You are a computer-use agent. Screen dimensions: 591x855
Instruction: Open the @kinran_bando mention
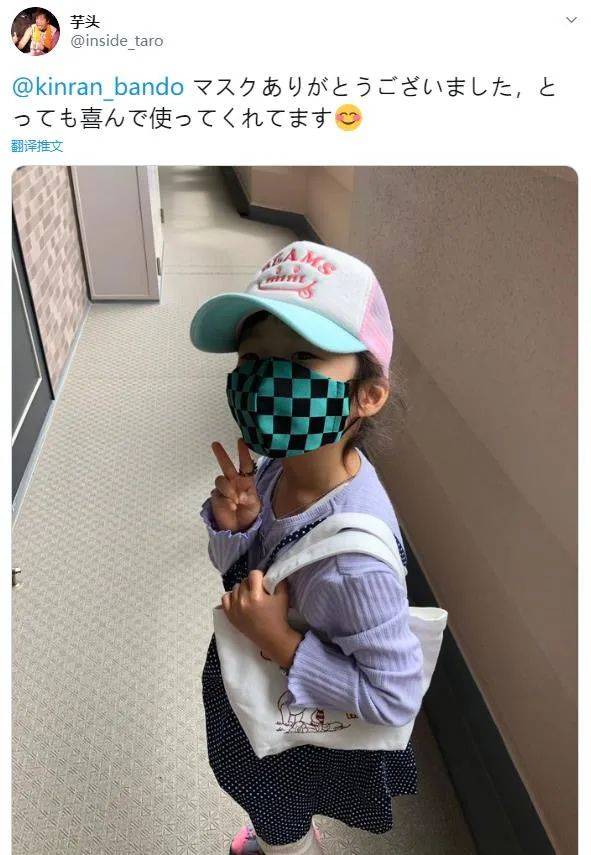(x=99, y=87)
